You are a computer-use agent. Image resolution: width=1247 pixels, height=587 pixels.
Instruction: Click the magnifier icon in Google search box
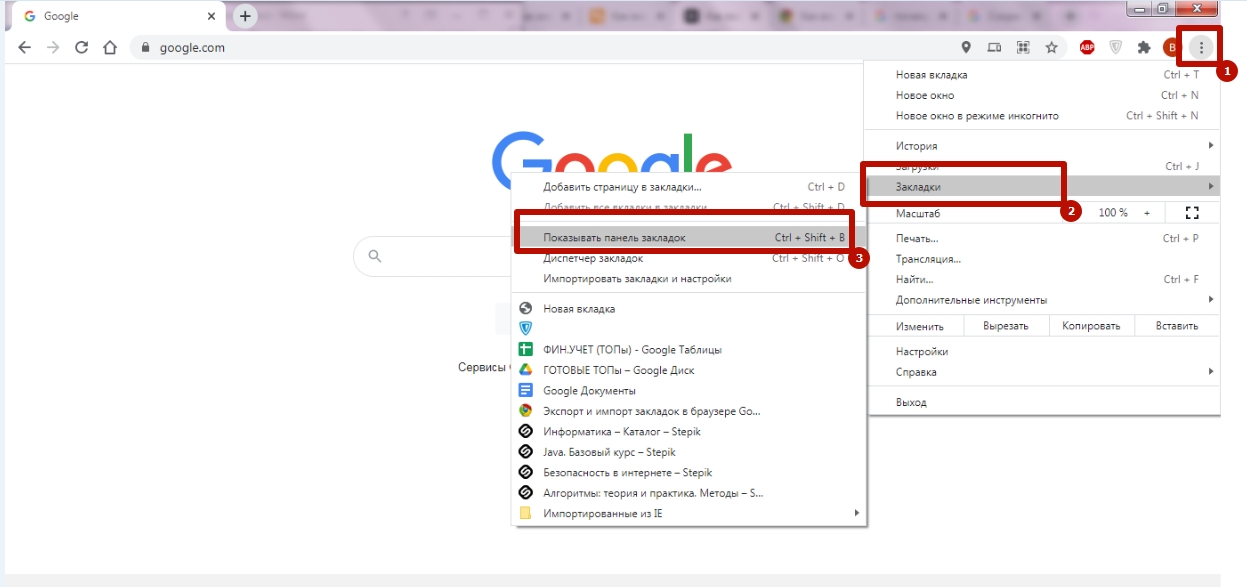coord(375,256)
